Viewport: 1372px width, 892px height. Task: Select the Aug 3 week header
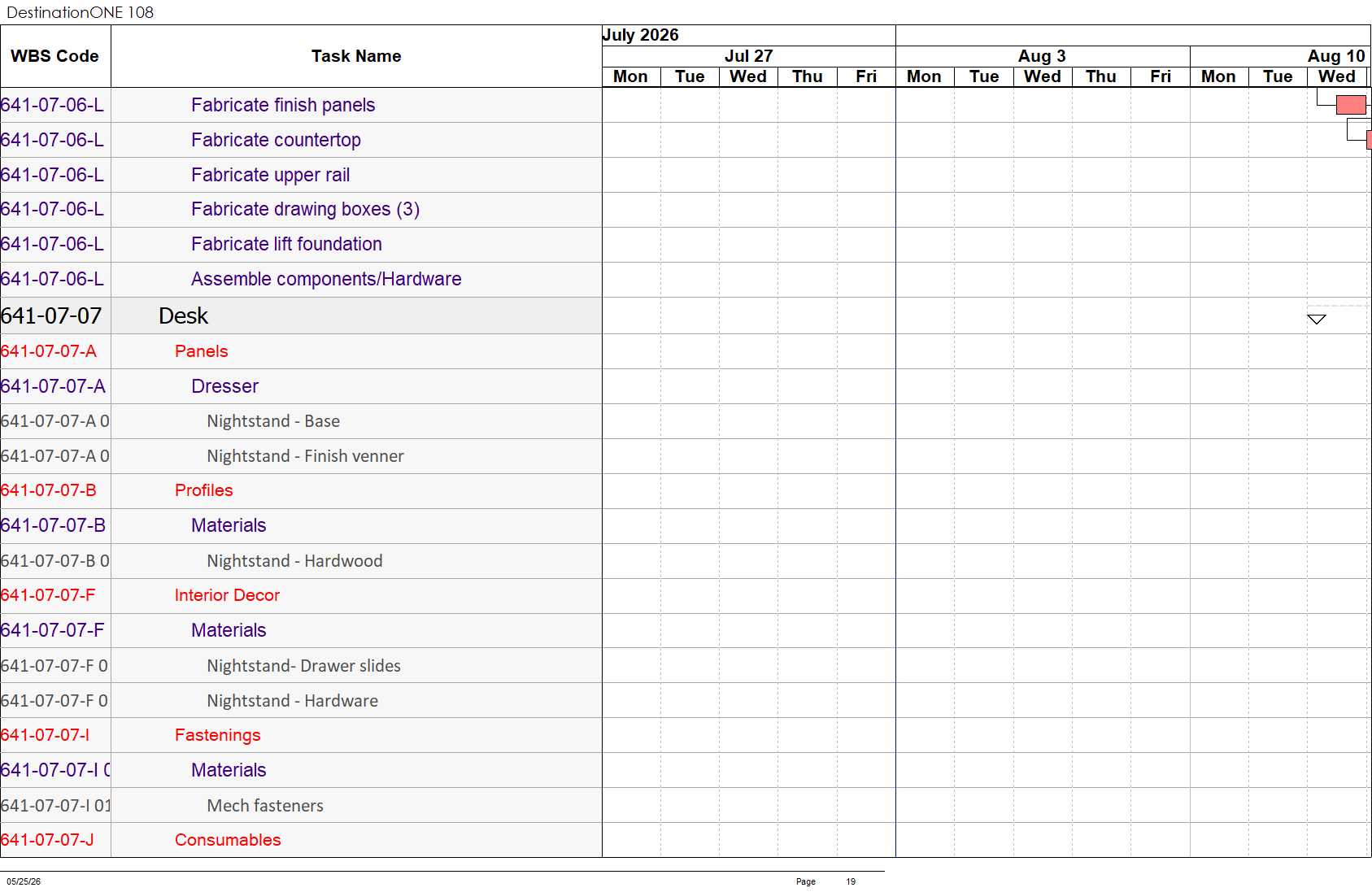(x=1043, y=56)
